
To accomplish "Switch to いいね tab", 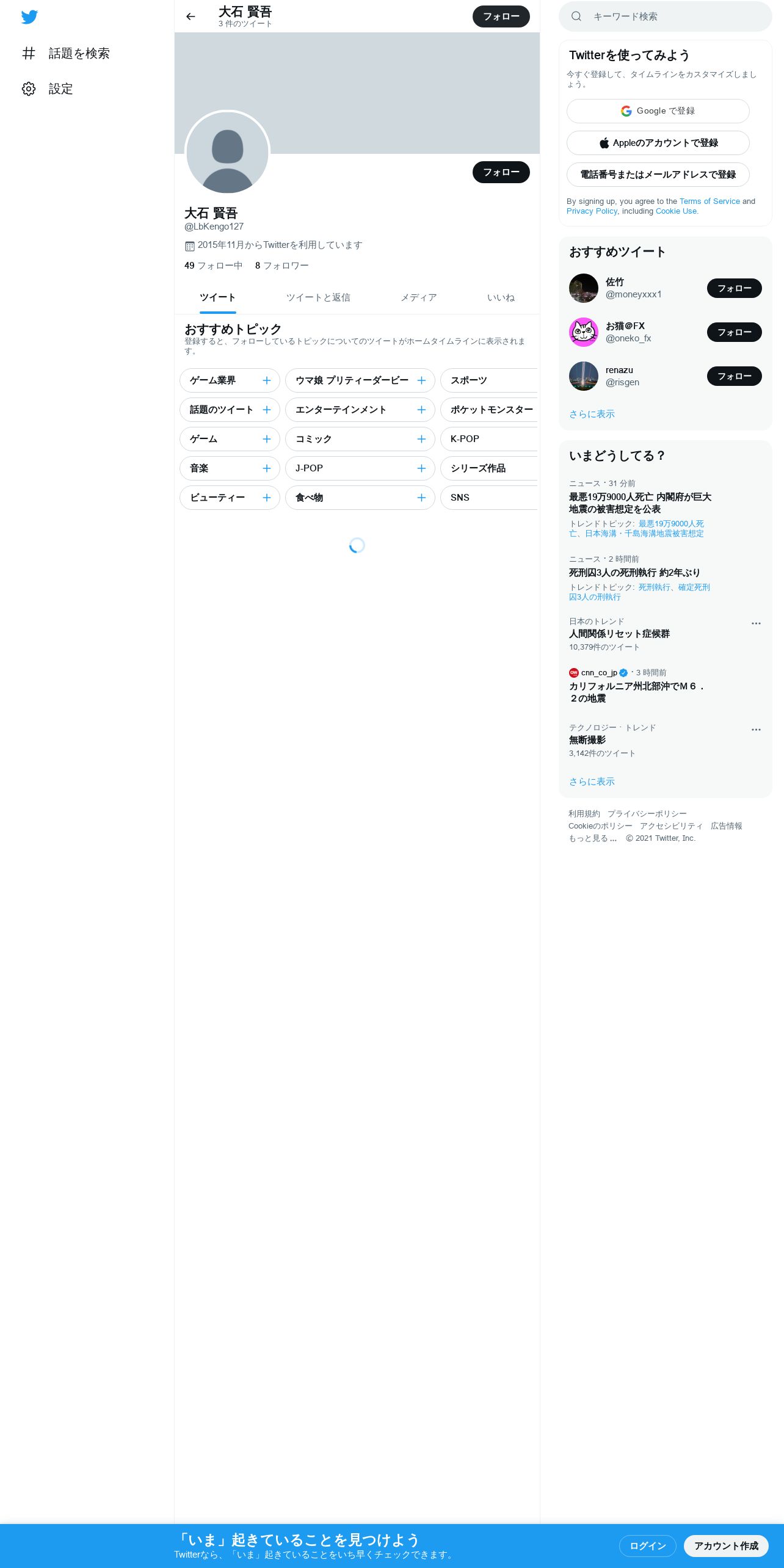I will tap(501, 298).
